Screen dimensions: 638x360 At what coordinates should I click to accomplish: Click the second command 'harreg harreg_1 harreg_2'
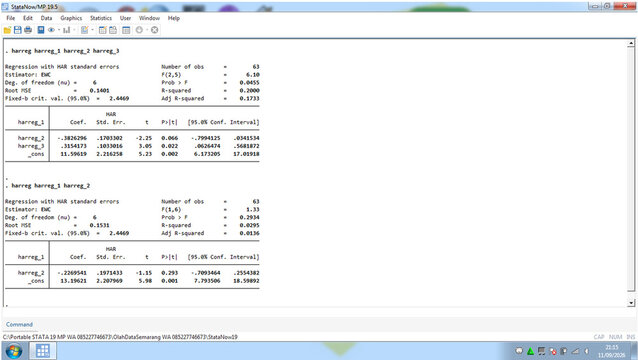(x=50, y=186)
